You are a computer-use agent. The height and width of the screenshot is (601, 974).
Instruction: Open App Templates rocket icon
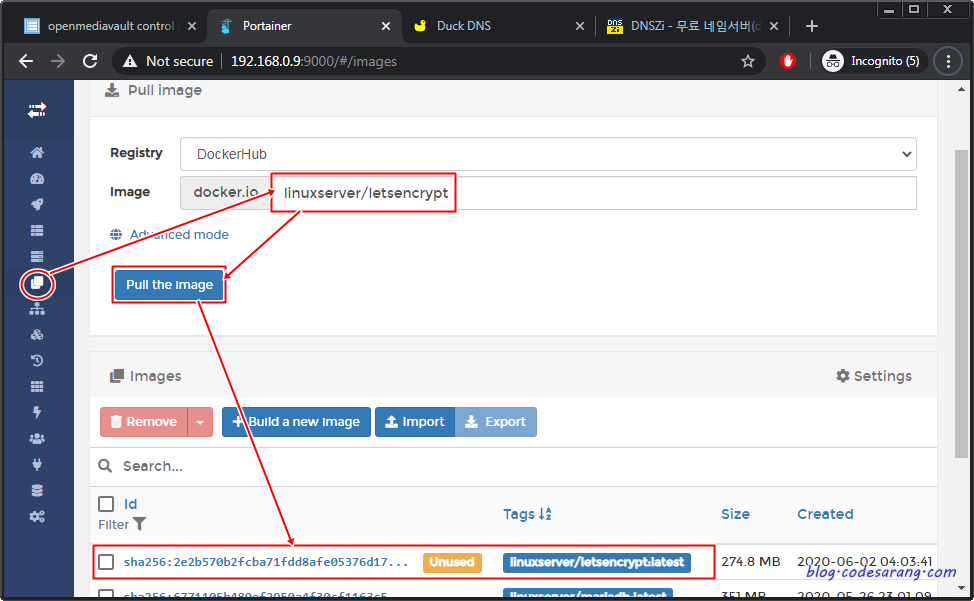coord(37,204)
